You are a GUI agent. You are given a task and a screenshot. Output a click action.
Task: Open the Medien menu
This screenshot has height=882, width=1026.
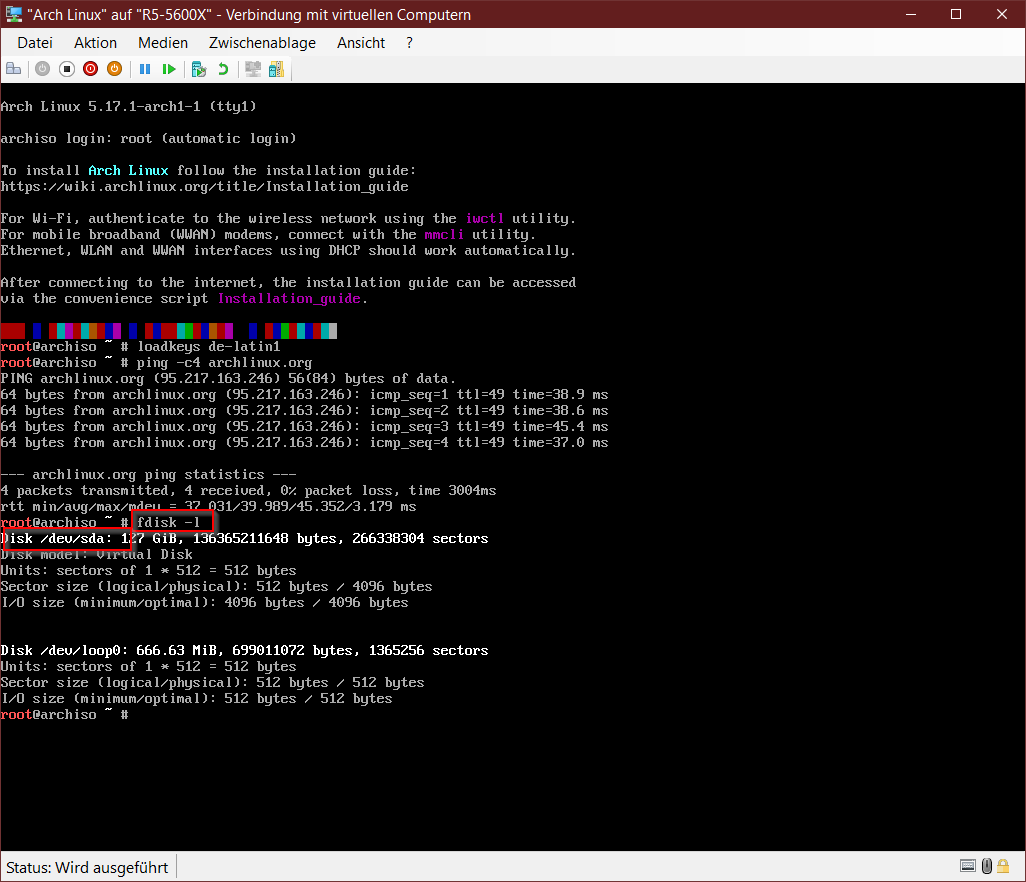point(163,43)
